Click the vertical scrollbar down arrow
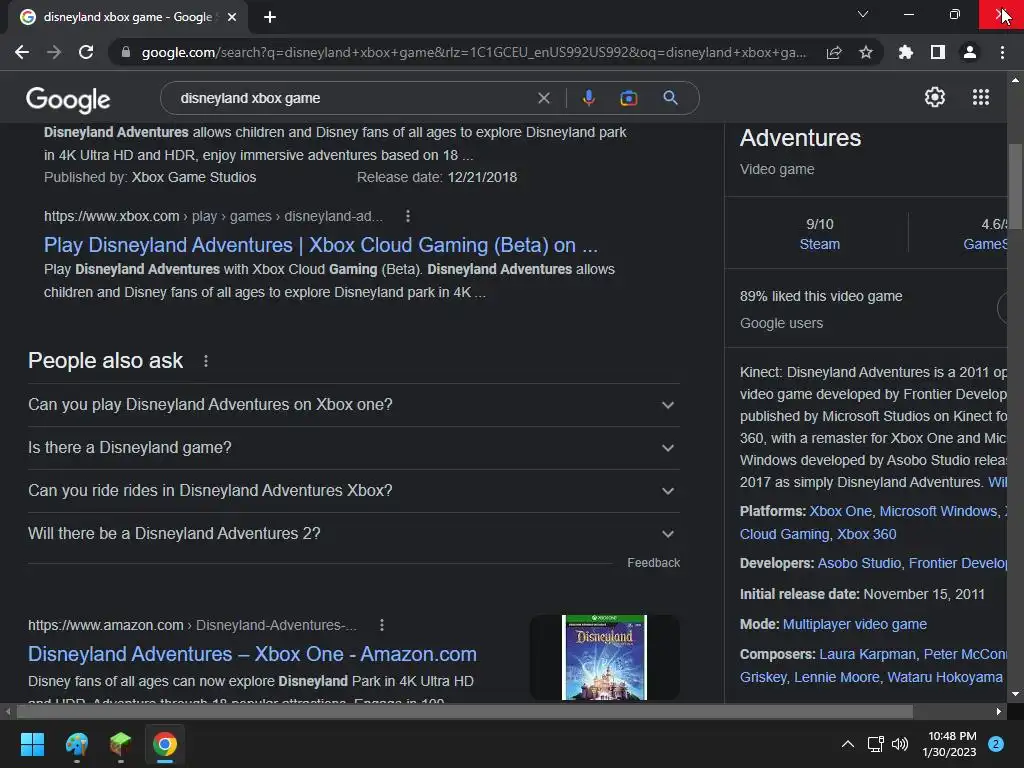 click(1015, 694)
